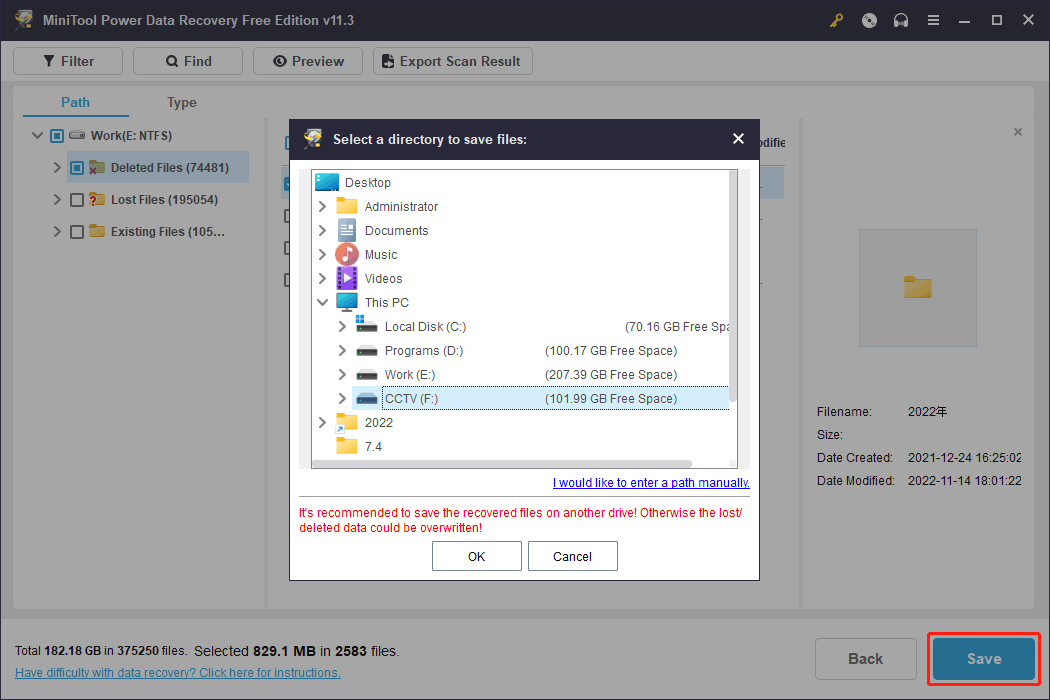The width and height of the screenshot is (1050, 700).
Task: Close the save directory dialog
Action: pos(738,139)
